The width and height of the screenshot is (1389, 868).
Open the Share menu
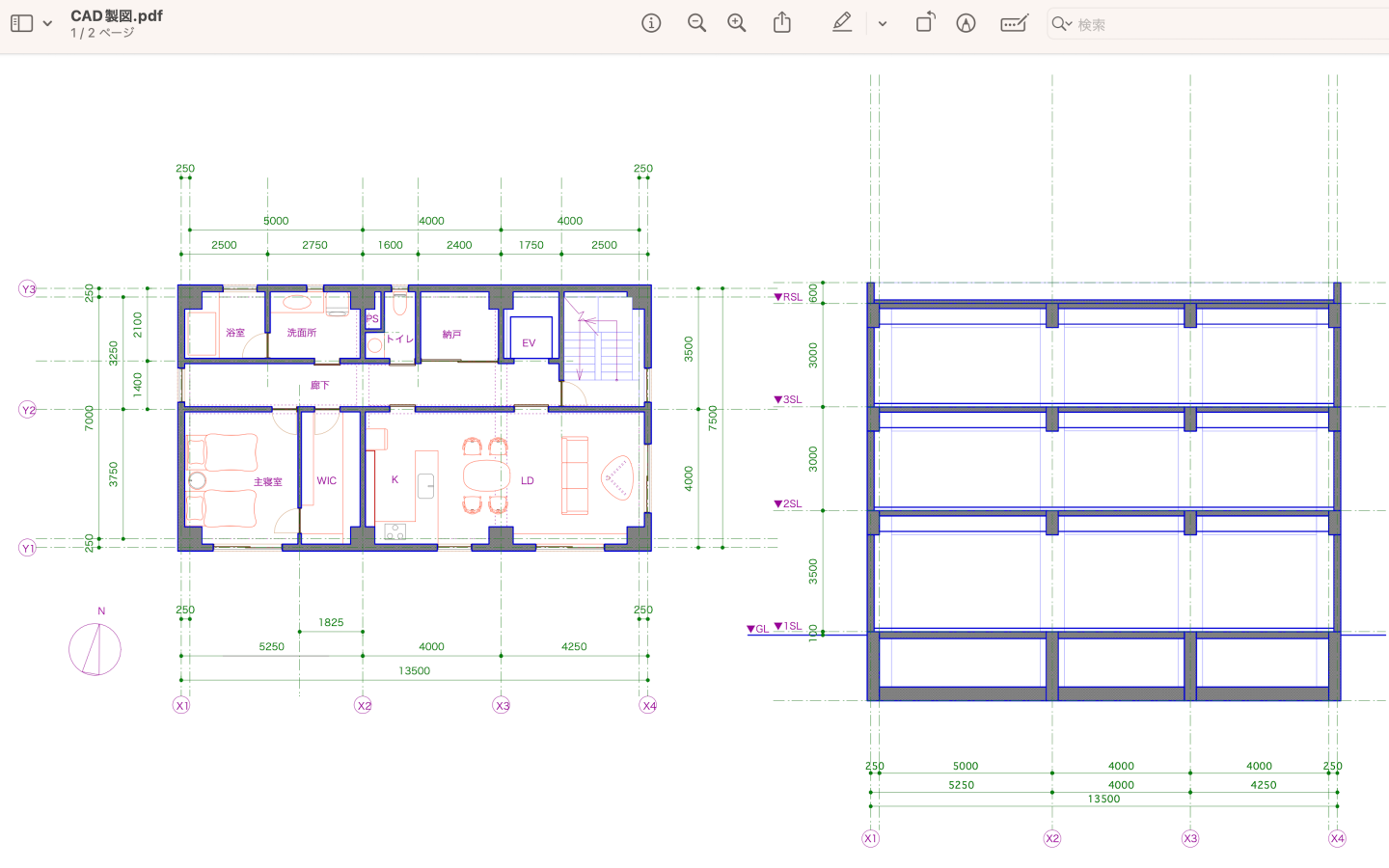(782, 23)
